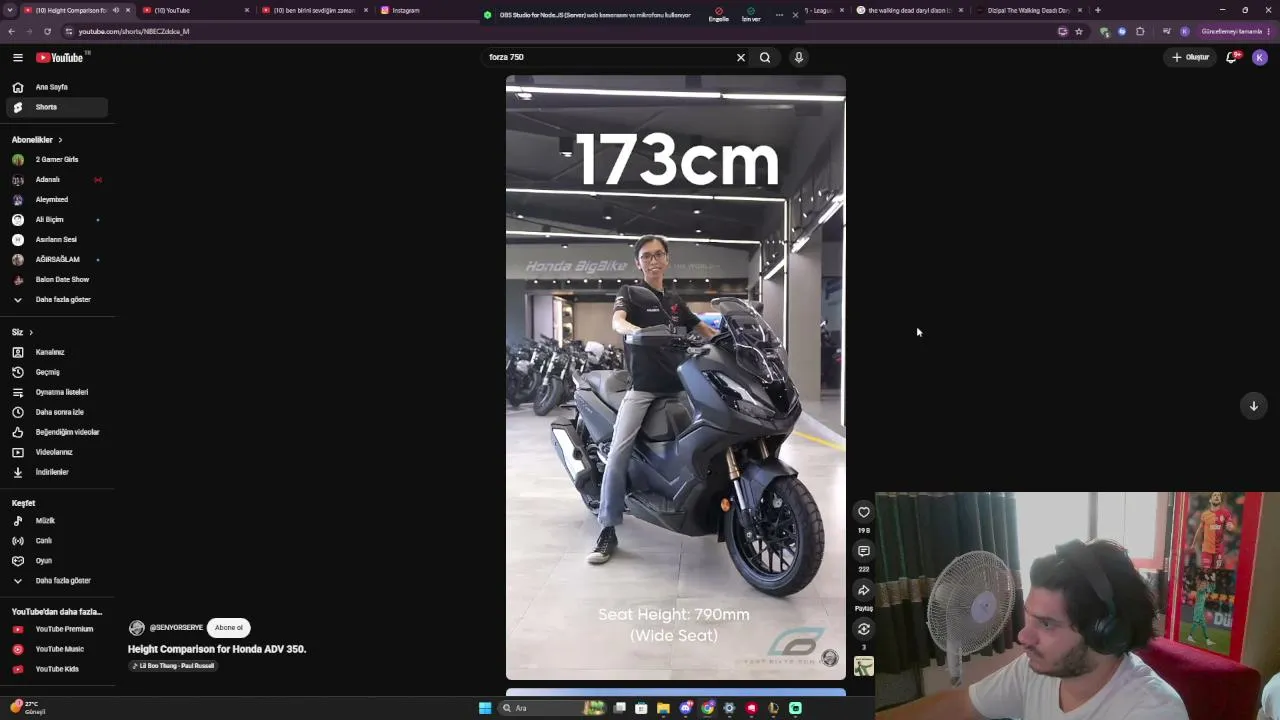
Task: Clear the search text with the X
Action: (741, 58)
